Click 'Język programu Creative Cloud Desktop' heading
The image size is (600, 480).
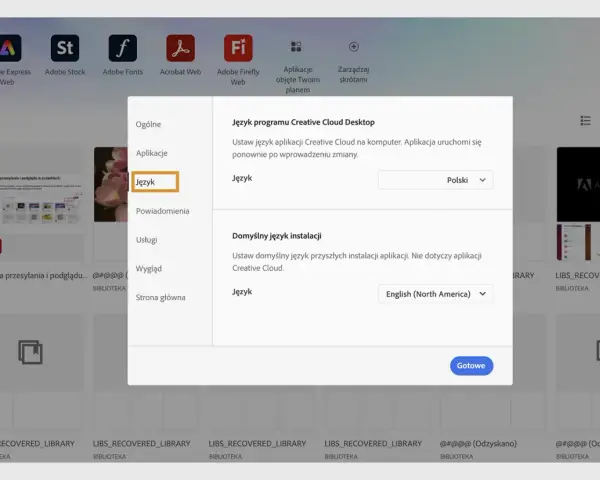pyautogui.click(x=303, y=122)
